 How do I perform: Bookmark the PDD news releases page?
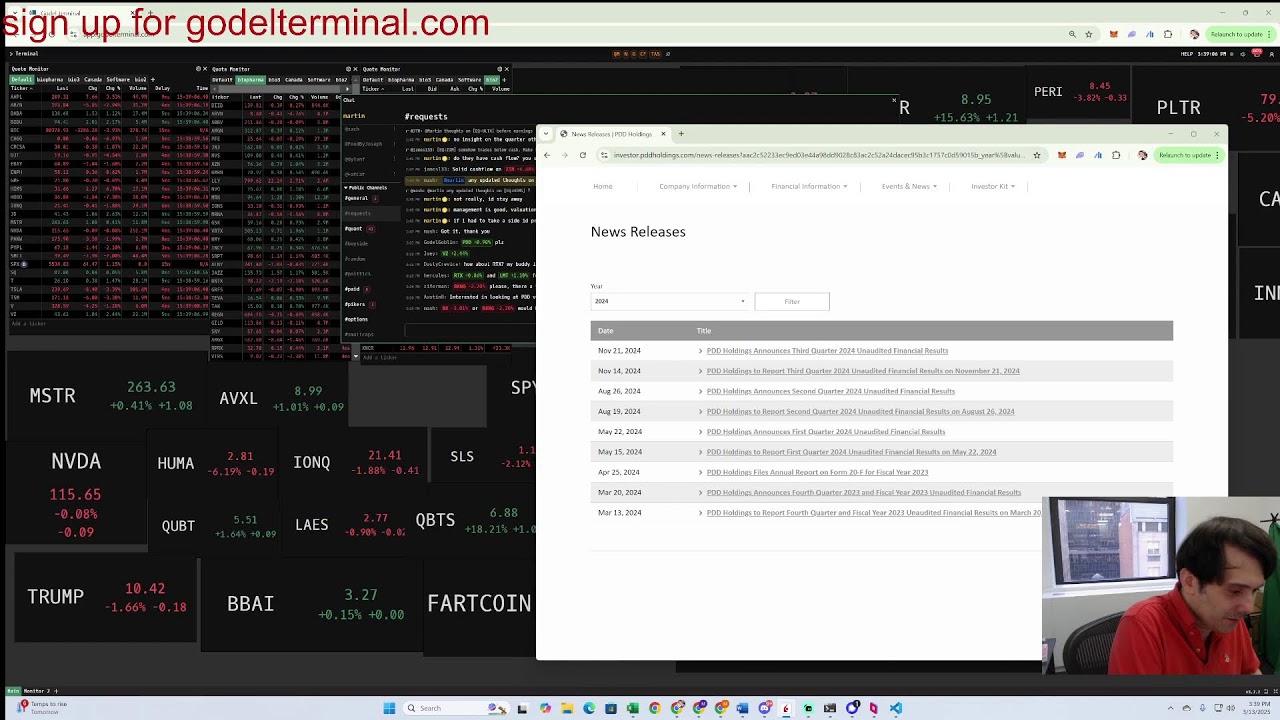click(1037, 155)
